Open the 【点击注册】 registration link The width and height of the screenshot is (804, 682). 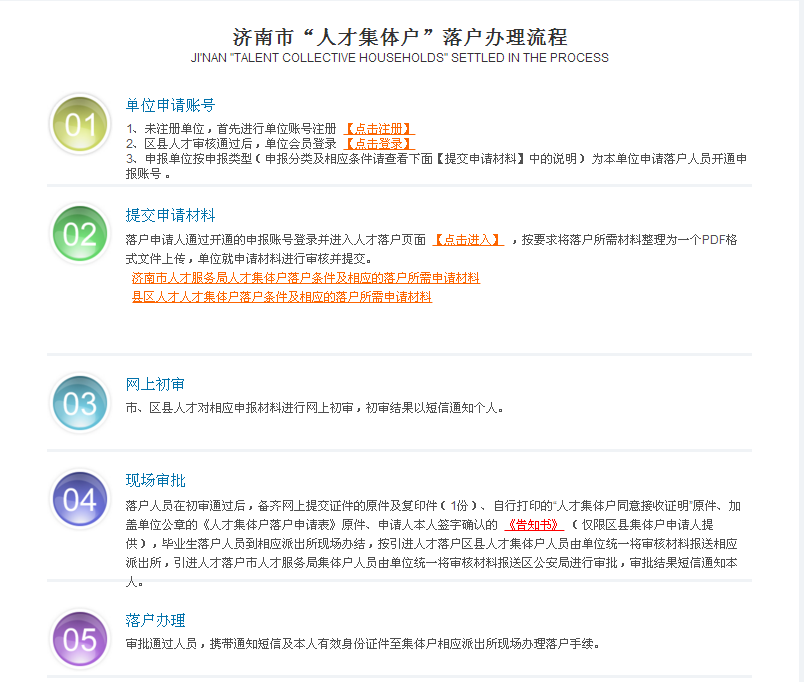pos(377,127)
